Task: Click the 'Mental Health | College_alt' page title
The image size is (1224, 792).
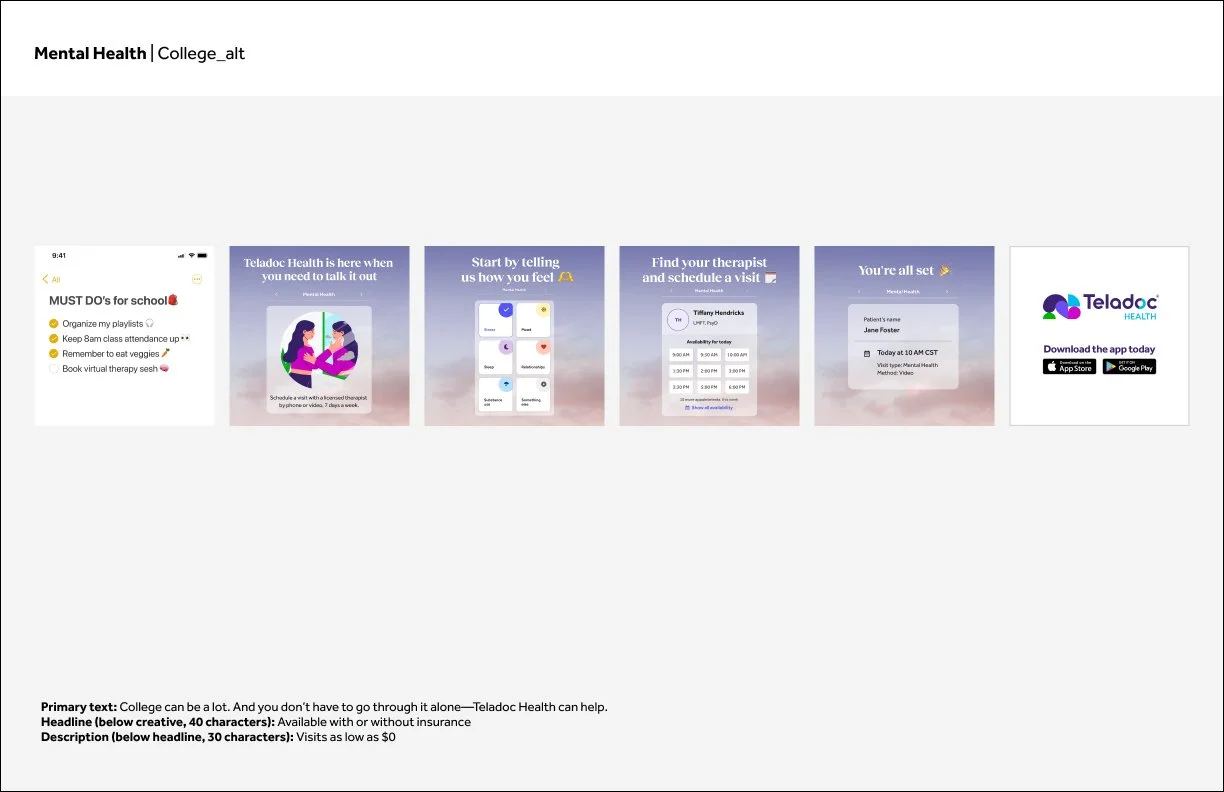Action: [139, 54]
